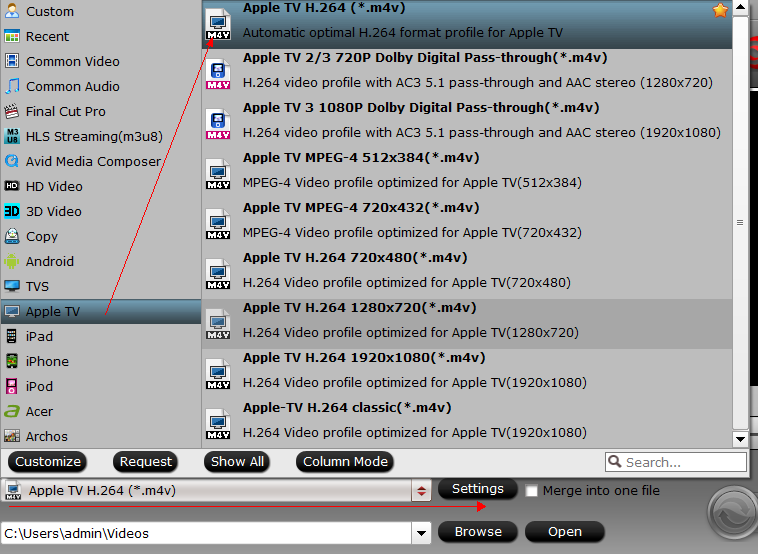Click the Common Video film icon

(12, 61)
